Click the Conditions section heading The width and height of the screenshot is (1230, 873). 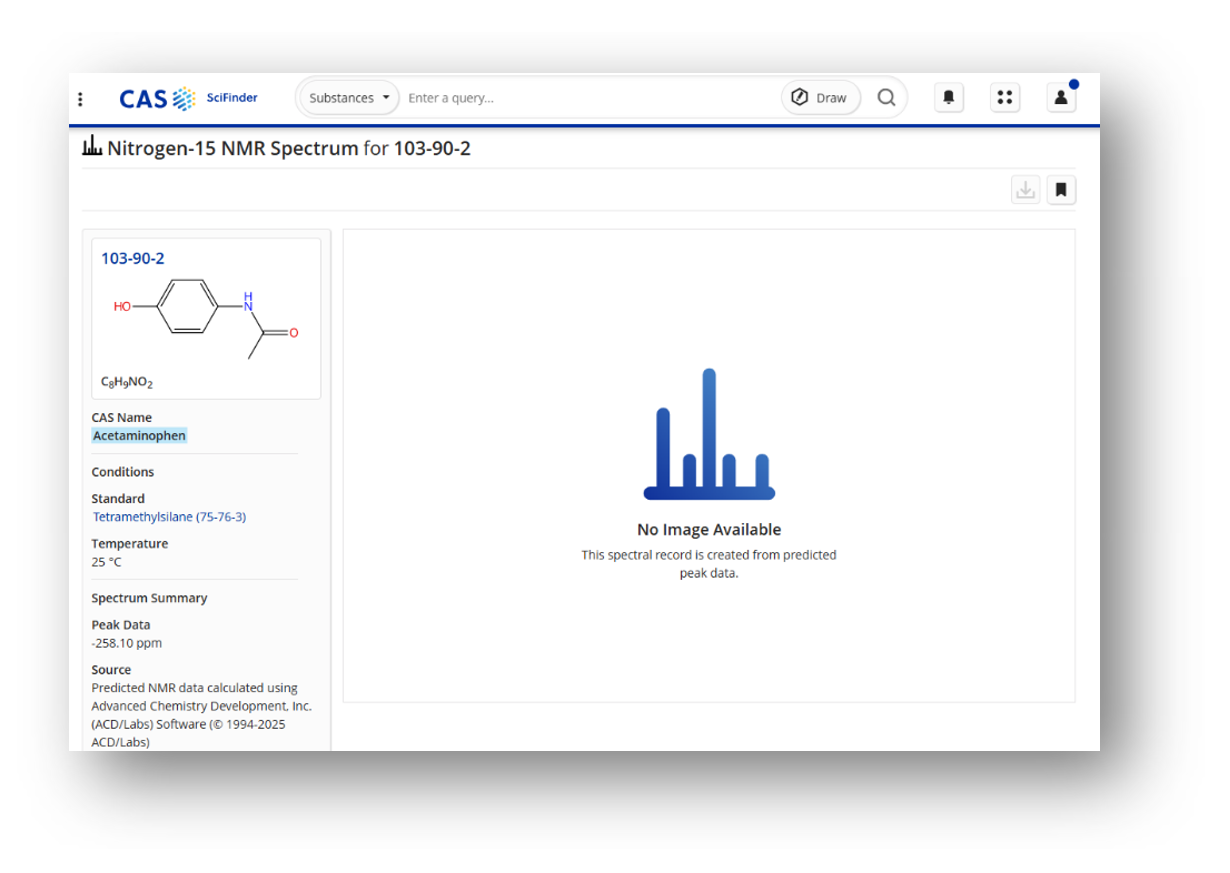(x=123, y=472)
